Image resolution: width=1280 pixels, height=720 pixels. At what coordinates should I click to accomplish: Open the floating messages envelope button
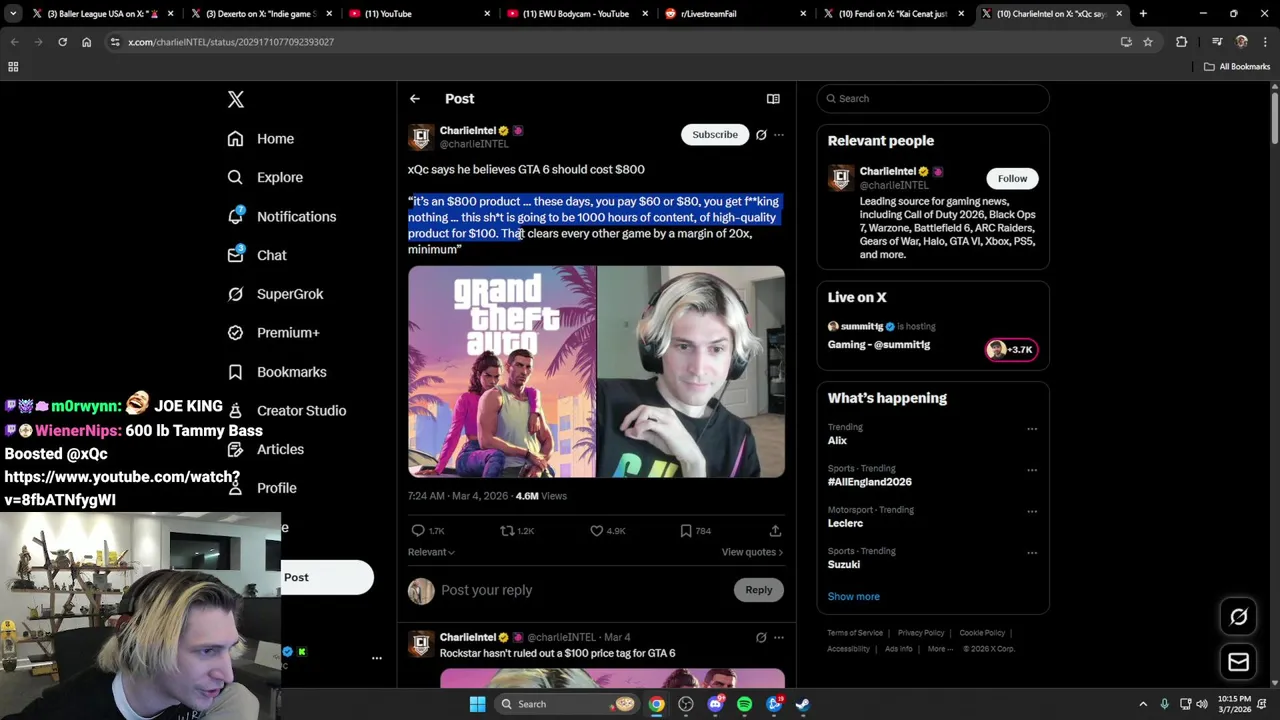(1238, 662)
